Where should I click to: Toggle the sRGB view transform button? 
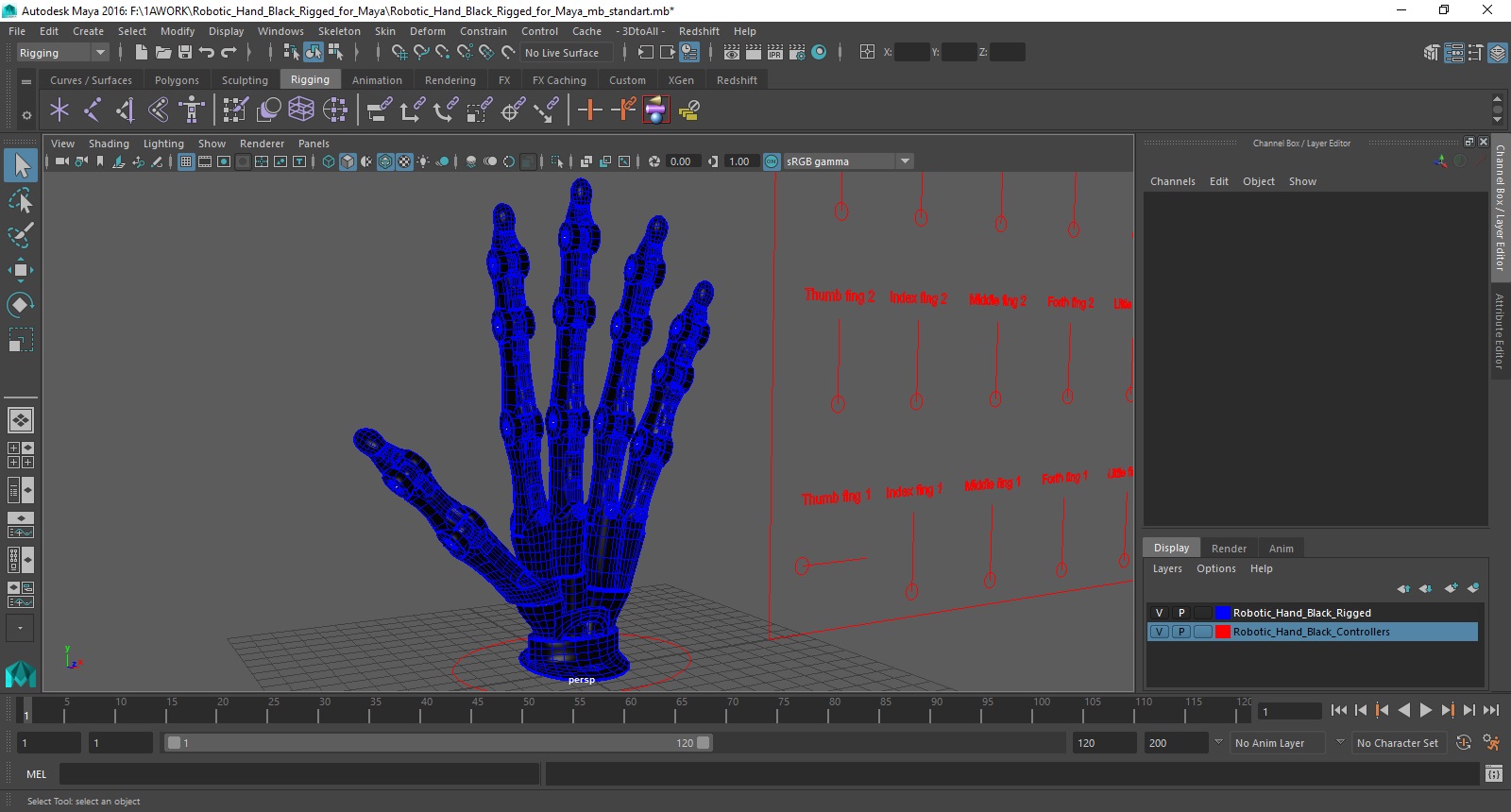772,161
